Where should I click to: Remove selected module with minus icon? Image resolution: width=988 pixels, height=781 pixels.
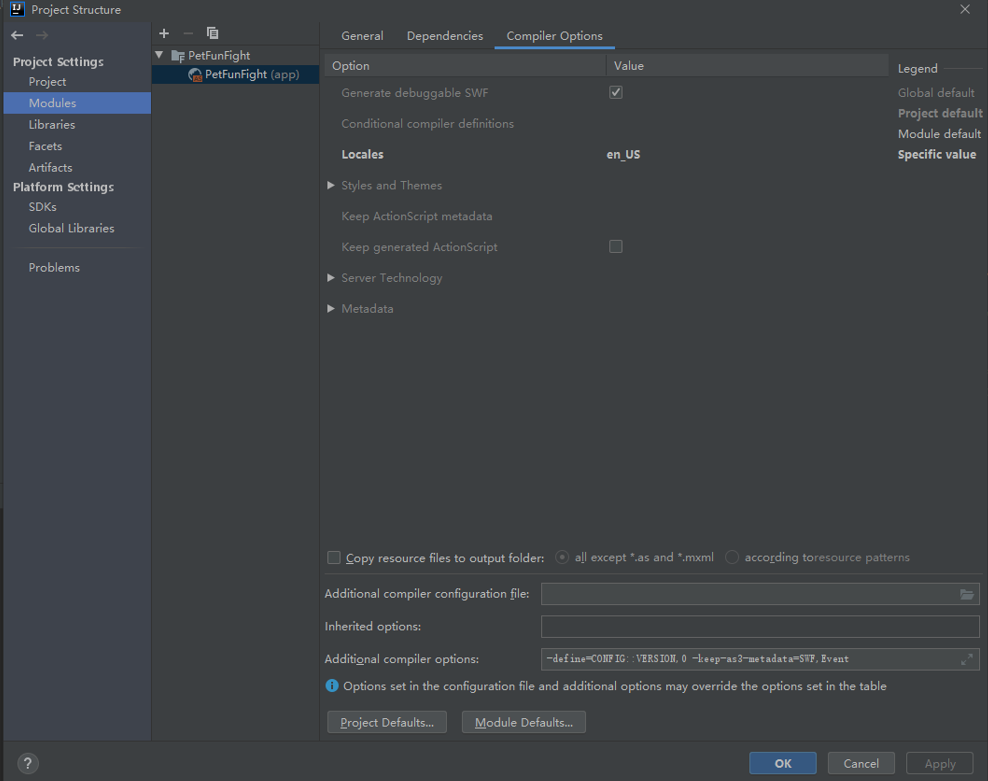[188, 33]
